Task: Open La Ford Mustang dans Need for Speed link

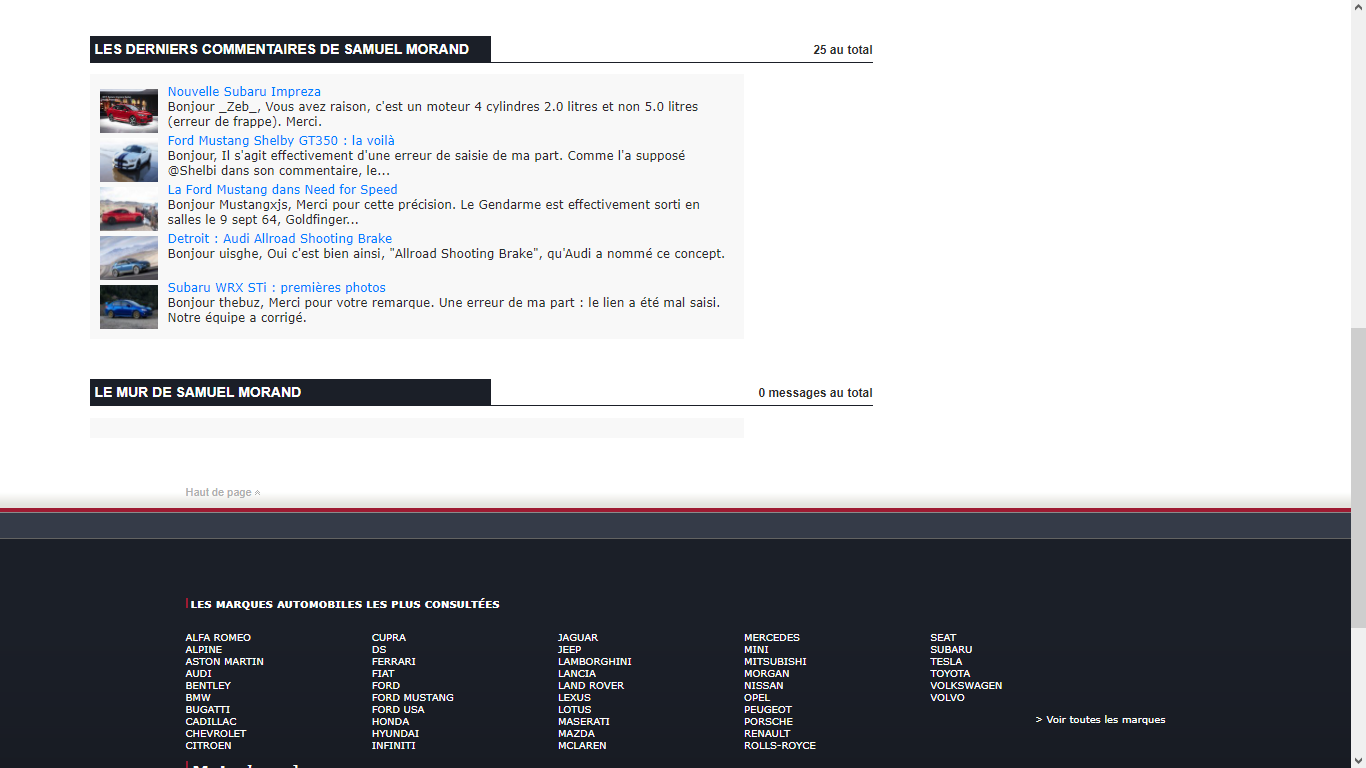Action: pyautogui.click(x=283, y=190)
